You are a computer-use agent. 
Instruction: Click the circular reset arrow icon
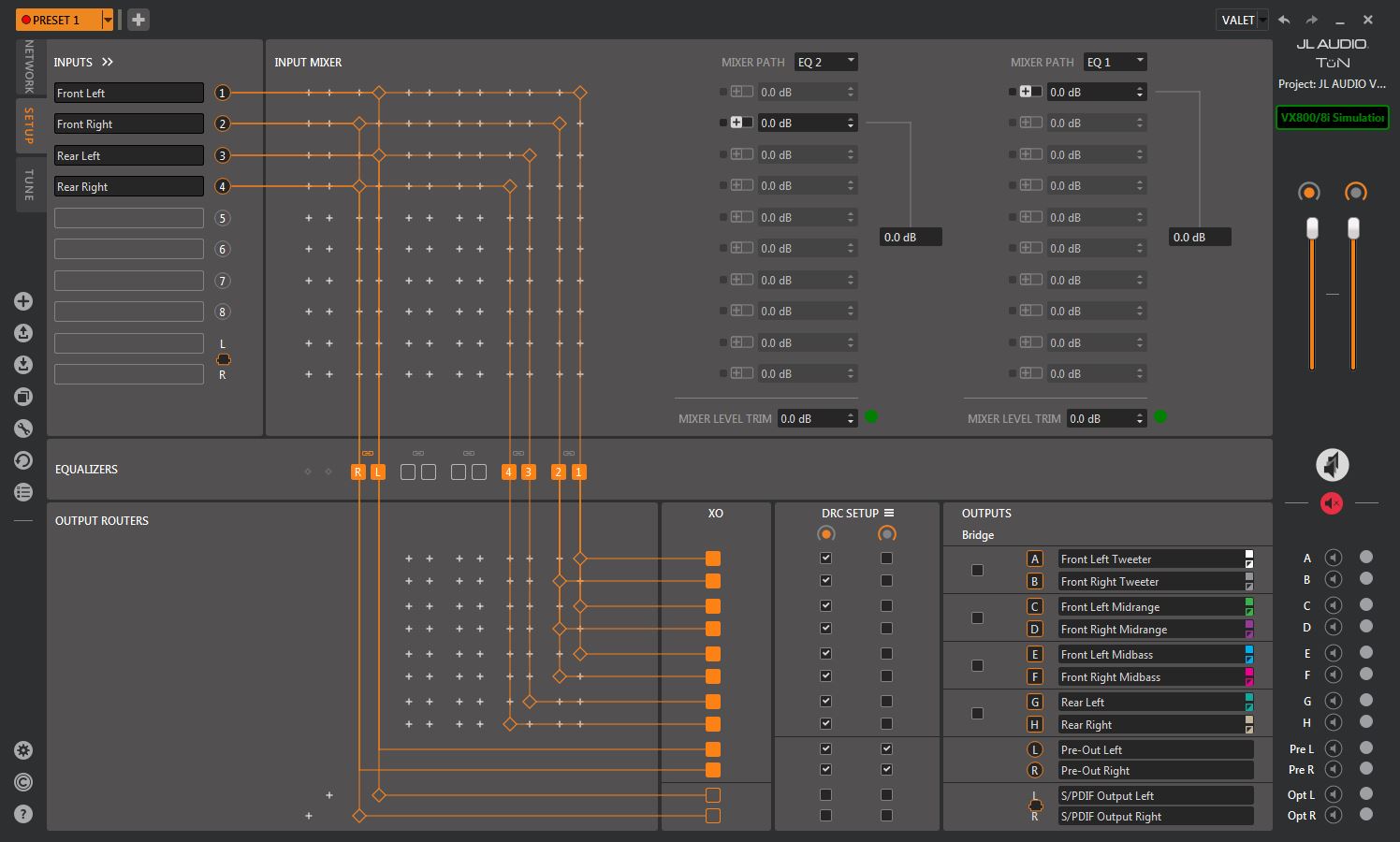23,460
